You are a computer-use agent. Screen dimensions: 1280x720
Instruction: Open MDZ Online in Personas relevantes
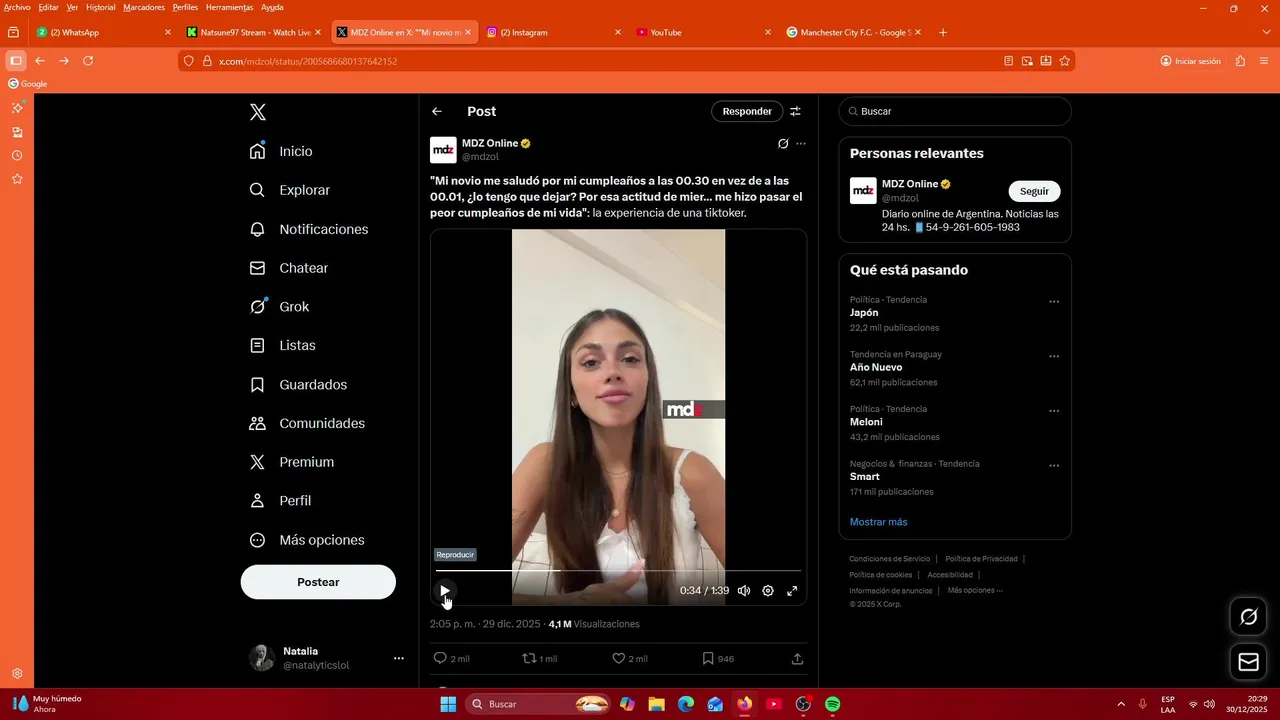coord(910,184)
